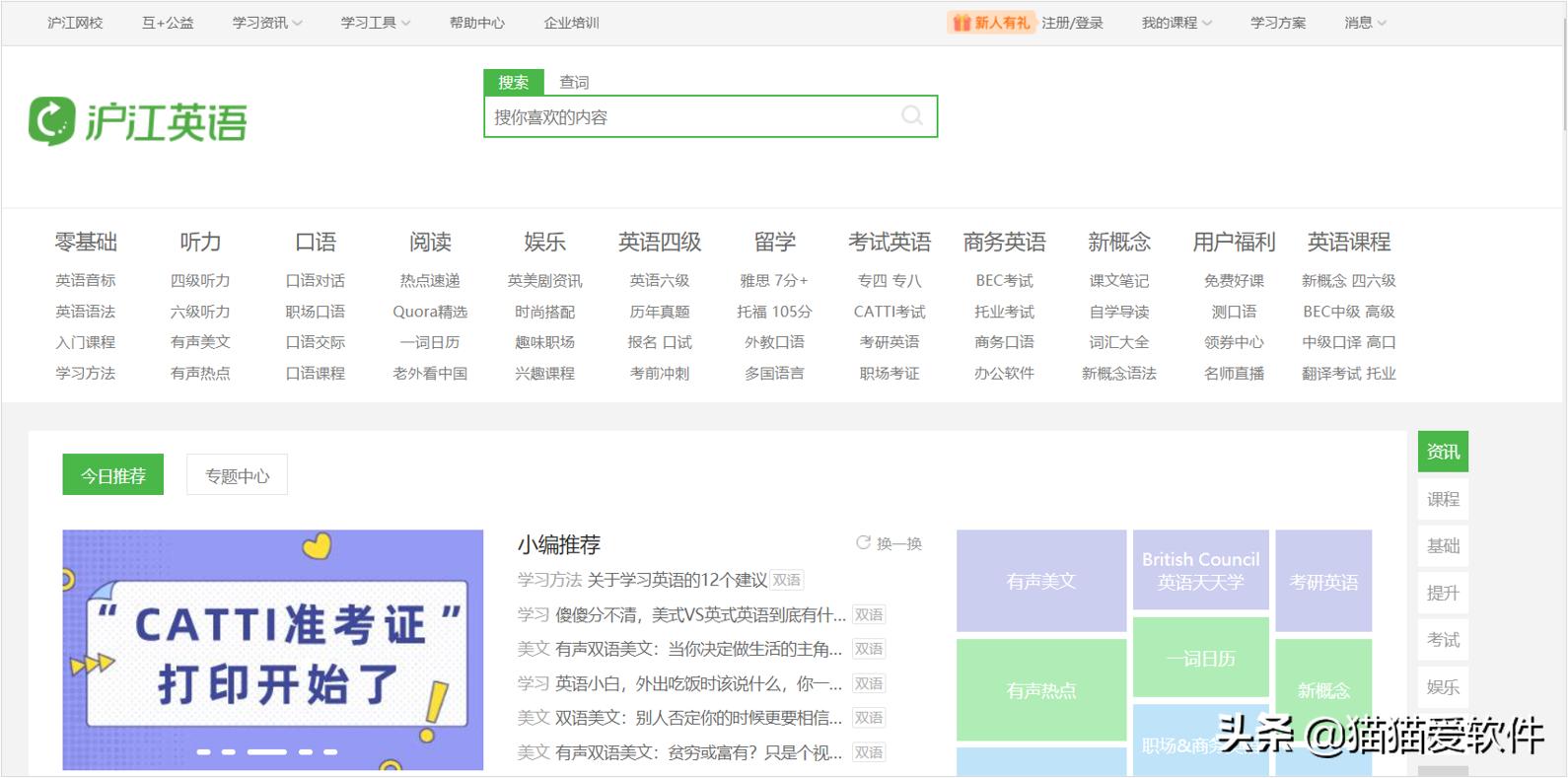Viewport: 1568px width, 778px height.
Task: Click 领券中心 link
Action: pos(1234,342)
